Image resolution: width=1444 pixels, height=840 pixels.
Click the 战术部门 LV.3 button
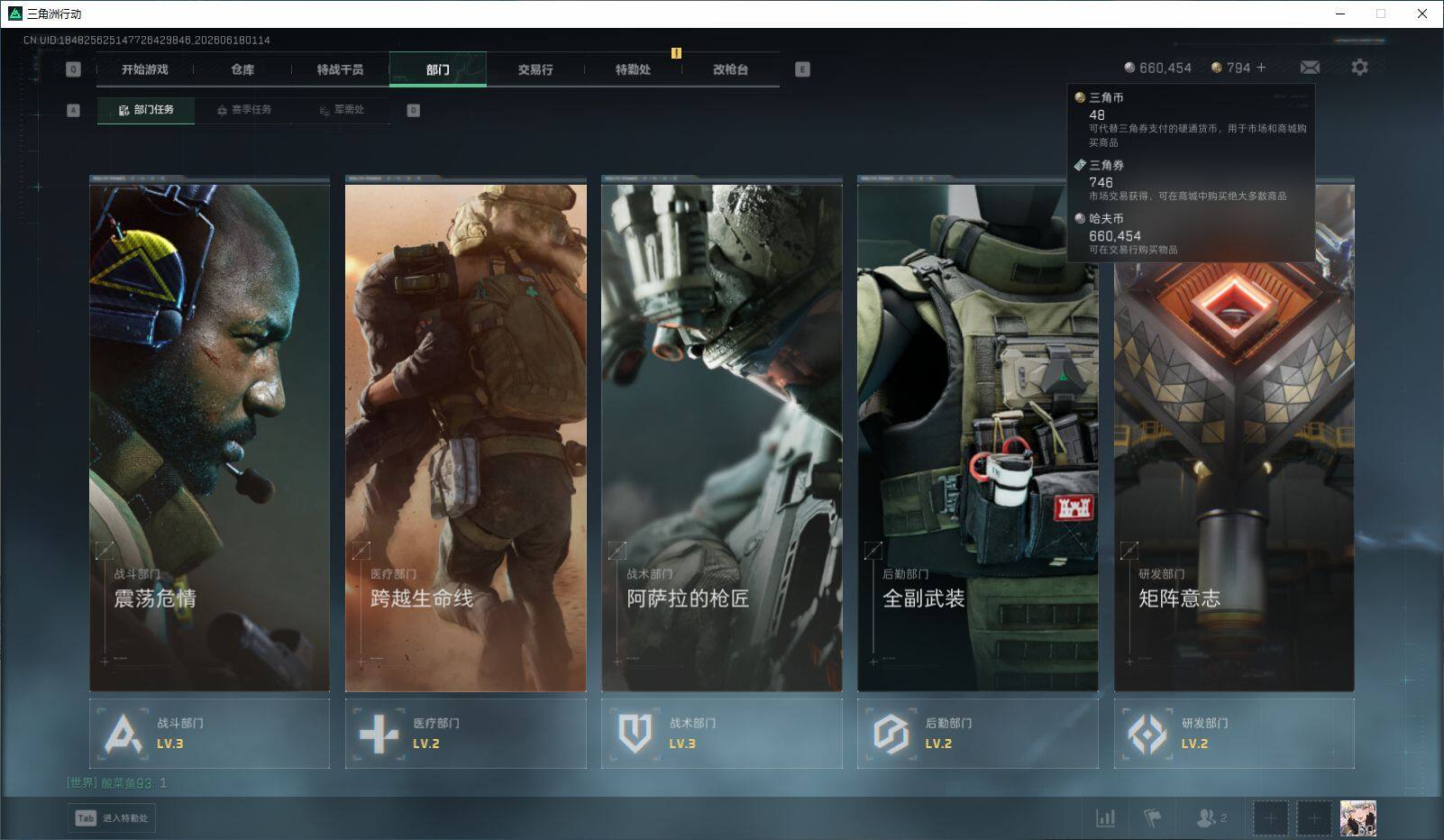(721, 734)
